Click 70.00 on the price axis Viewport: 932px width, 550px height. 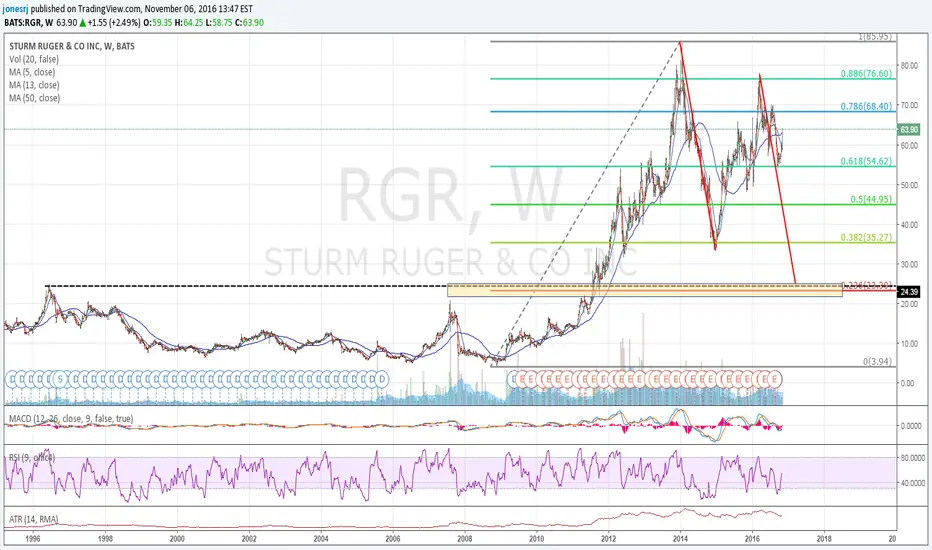click(x=909, y=105)
